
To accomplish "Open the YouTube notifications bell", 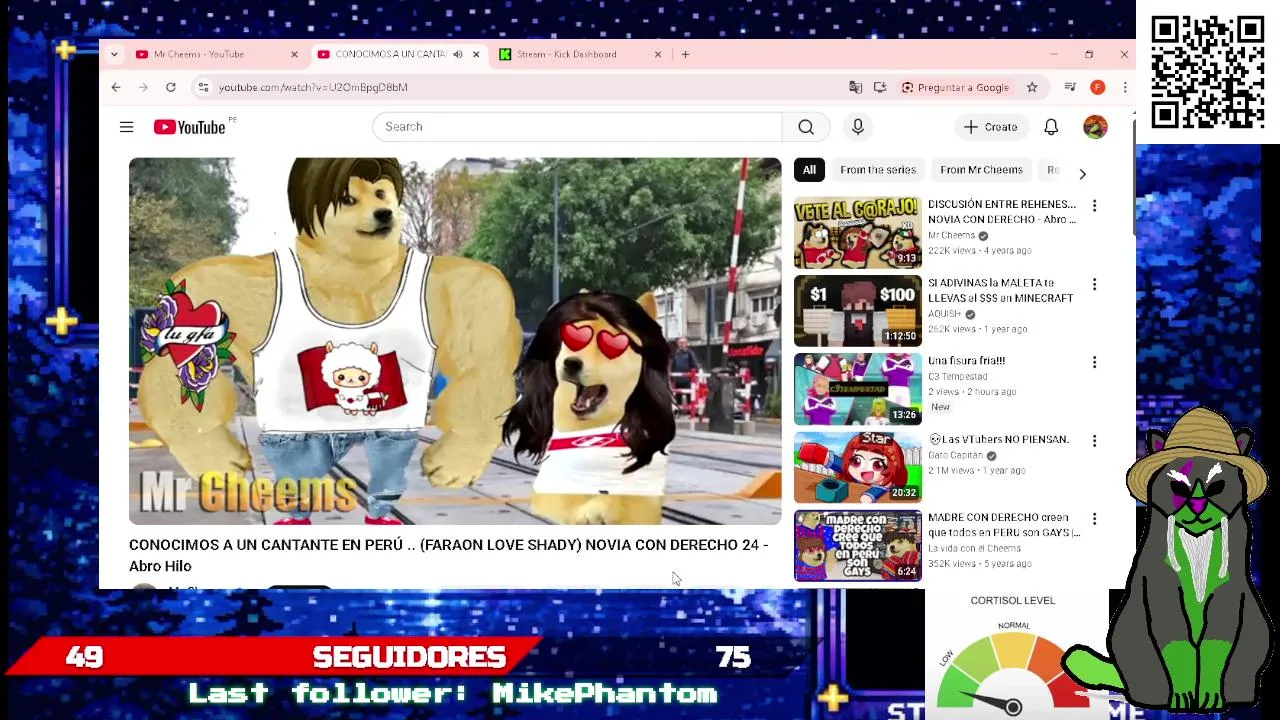I will pyautogui.click(x=1051, y=127).
